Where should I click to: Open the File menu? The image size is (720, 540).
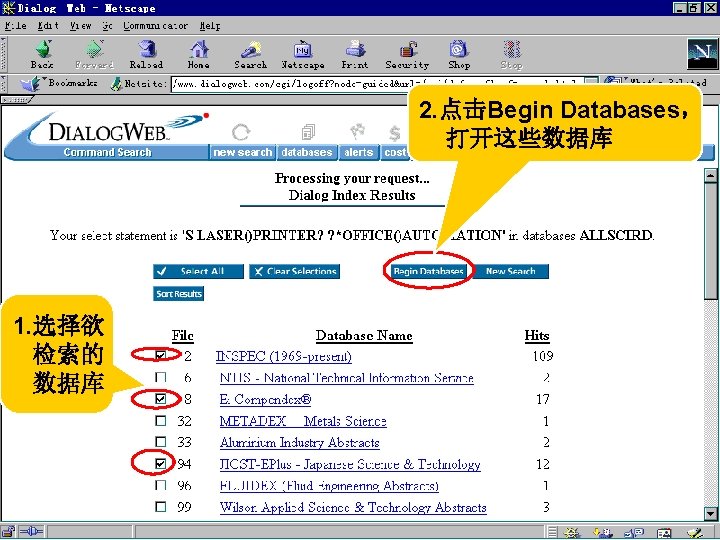(16, 26)
